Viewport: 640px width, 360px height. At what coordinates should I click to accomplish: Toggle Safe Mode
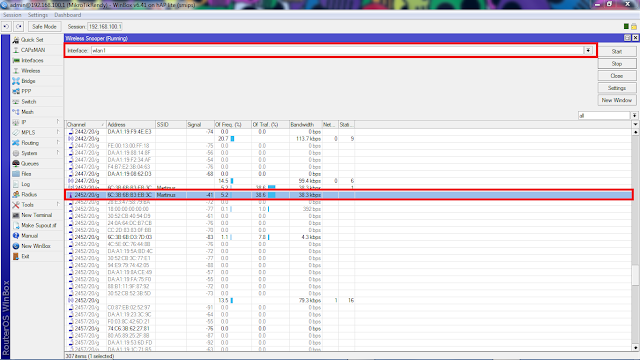click(x=44, y=27)
